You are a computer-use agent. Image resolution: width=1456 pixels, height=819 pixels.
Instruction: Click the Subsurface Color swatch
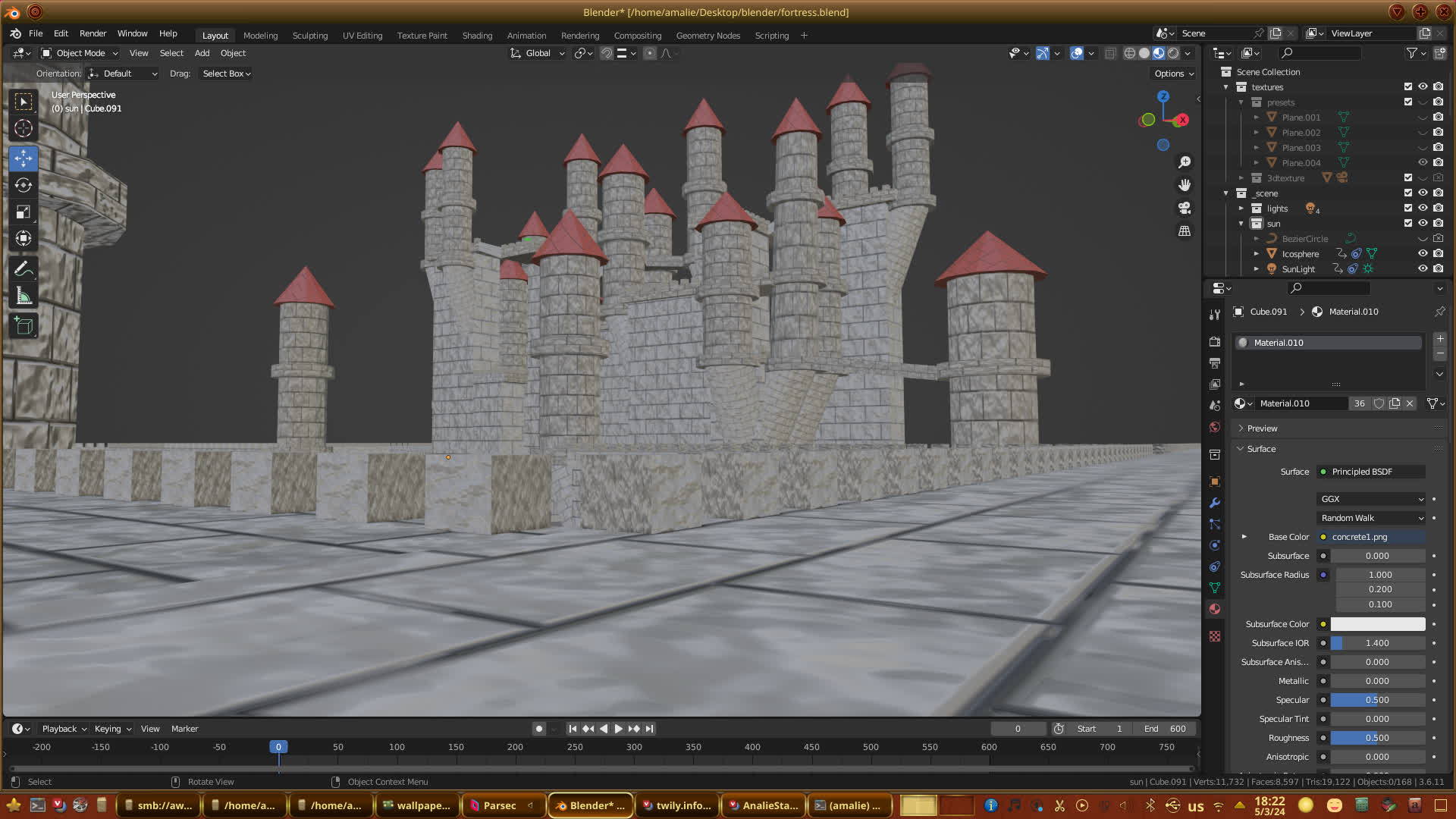(1377, 624)
